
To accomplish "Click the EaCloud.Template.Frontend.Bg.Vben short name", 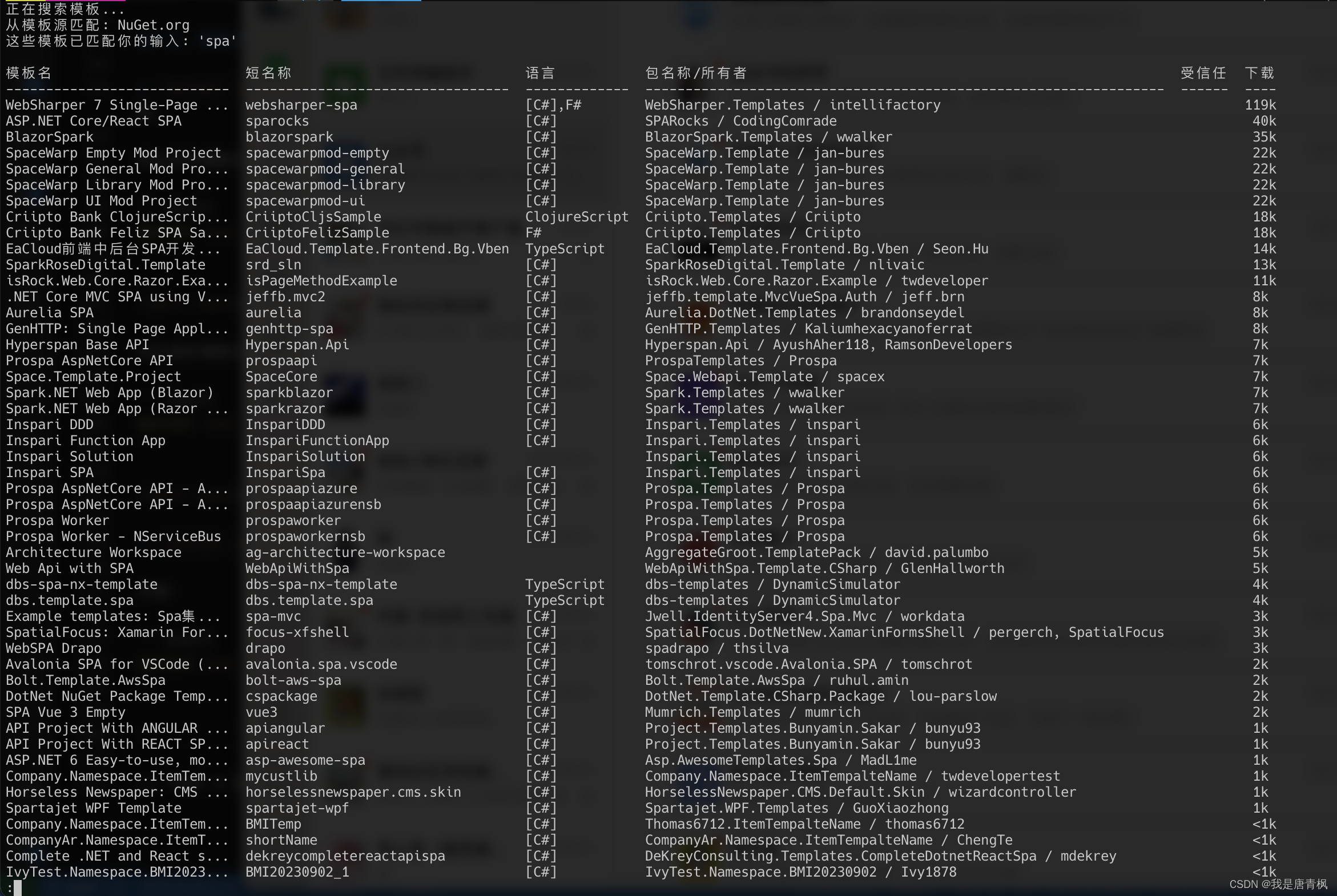I will click(x=377, y=249).
